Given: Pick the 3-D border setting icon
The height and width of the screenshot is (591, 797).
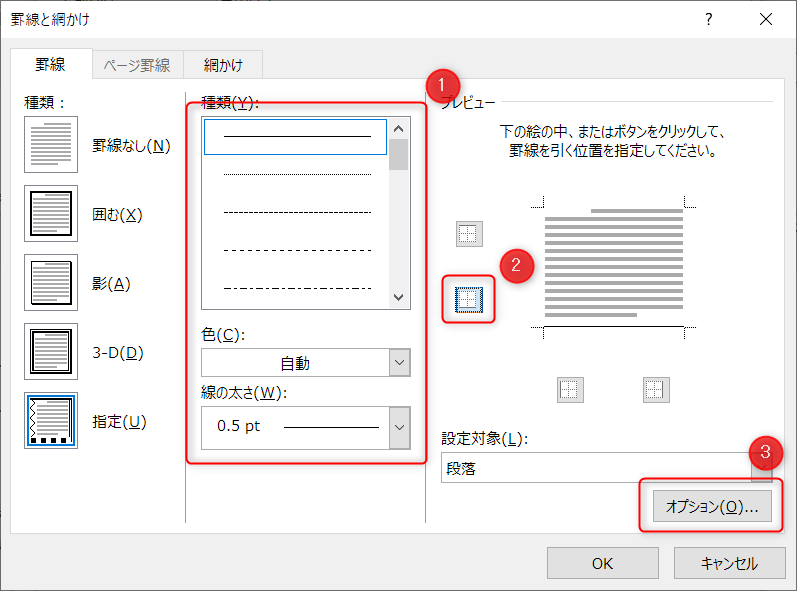Looking at the screenshot, I should (x=50, y=352).
